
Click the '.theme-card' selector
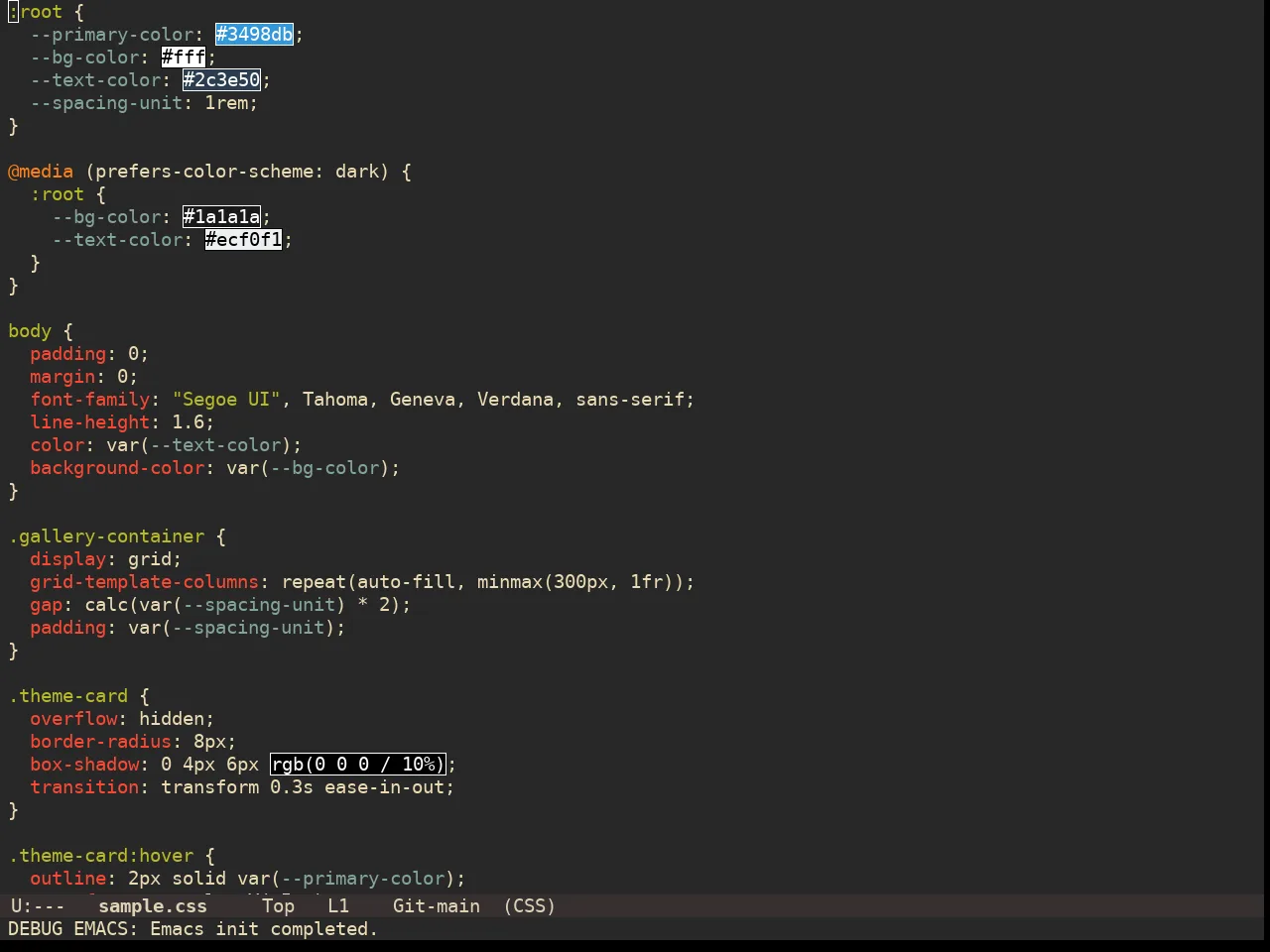pos(68,696)
